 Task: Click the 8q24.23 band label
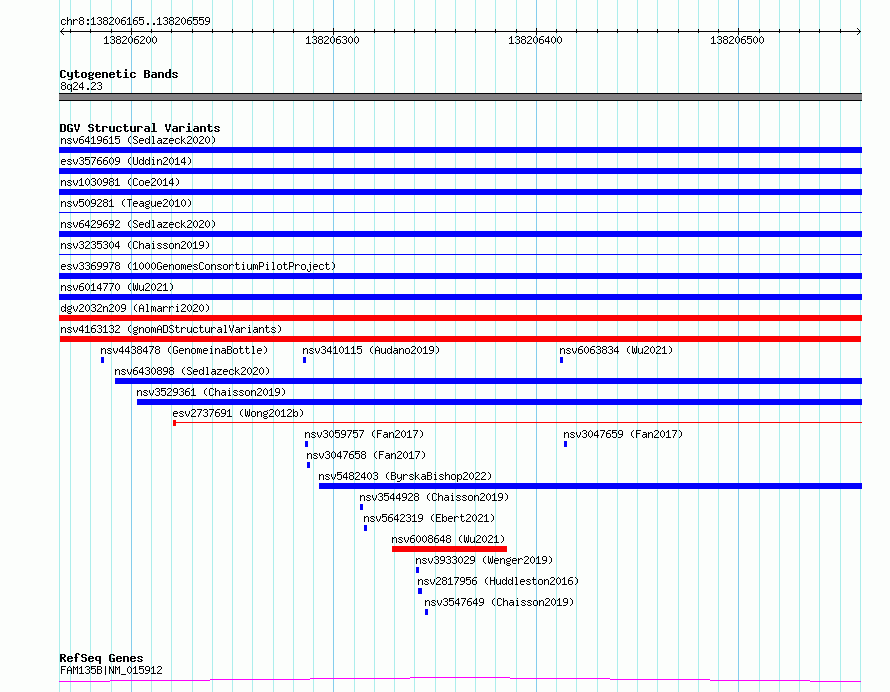coord(81,86)
